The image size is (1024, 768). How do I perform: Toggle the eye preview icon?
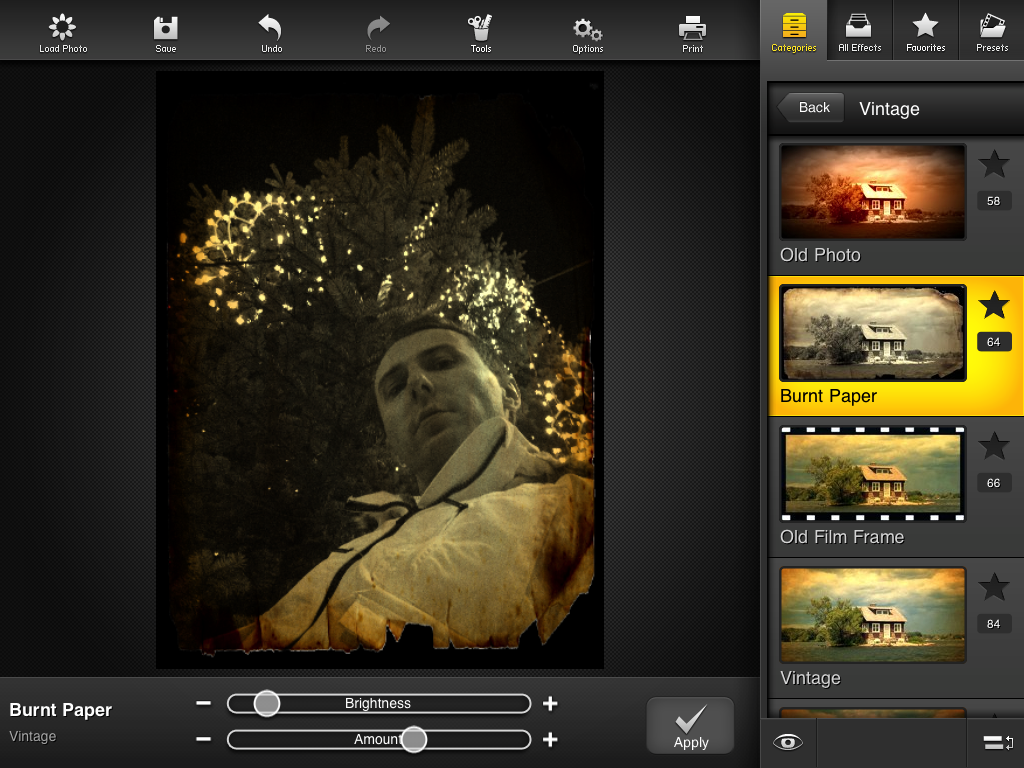788,742
